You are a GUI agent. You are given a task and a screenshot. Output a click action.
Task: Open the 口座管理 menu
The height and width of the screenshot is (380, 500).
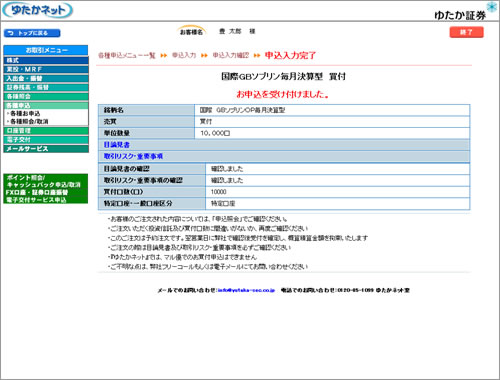point(46,131)
